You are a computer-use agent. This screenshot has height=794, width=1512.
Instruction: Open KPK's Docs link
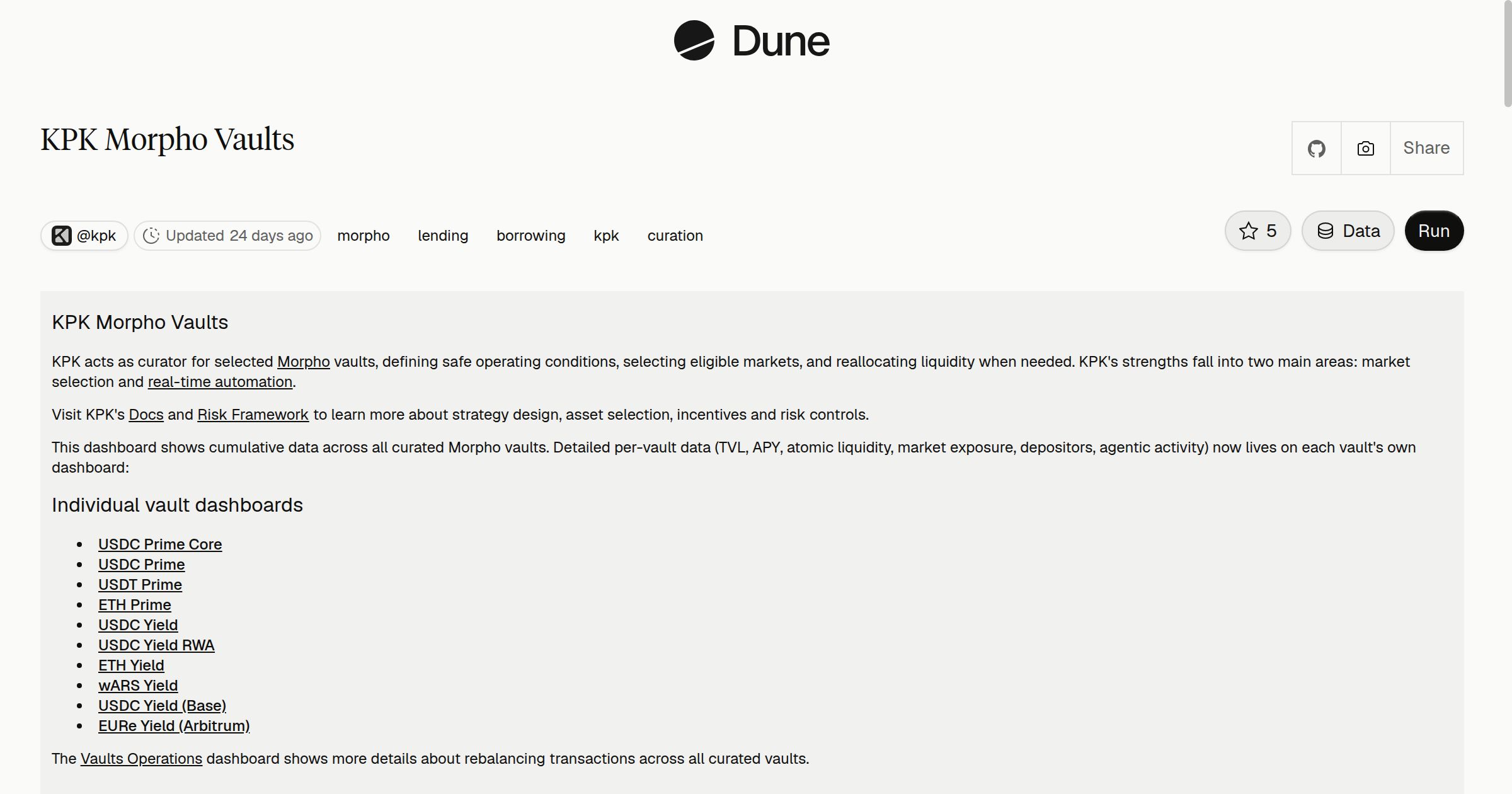pos(146,415)
